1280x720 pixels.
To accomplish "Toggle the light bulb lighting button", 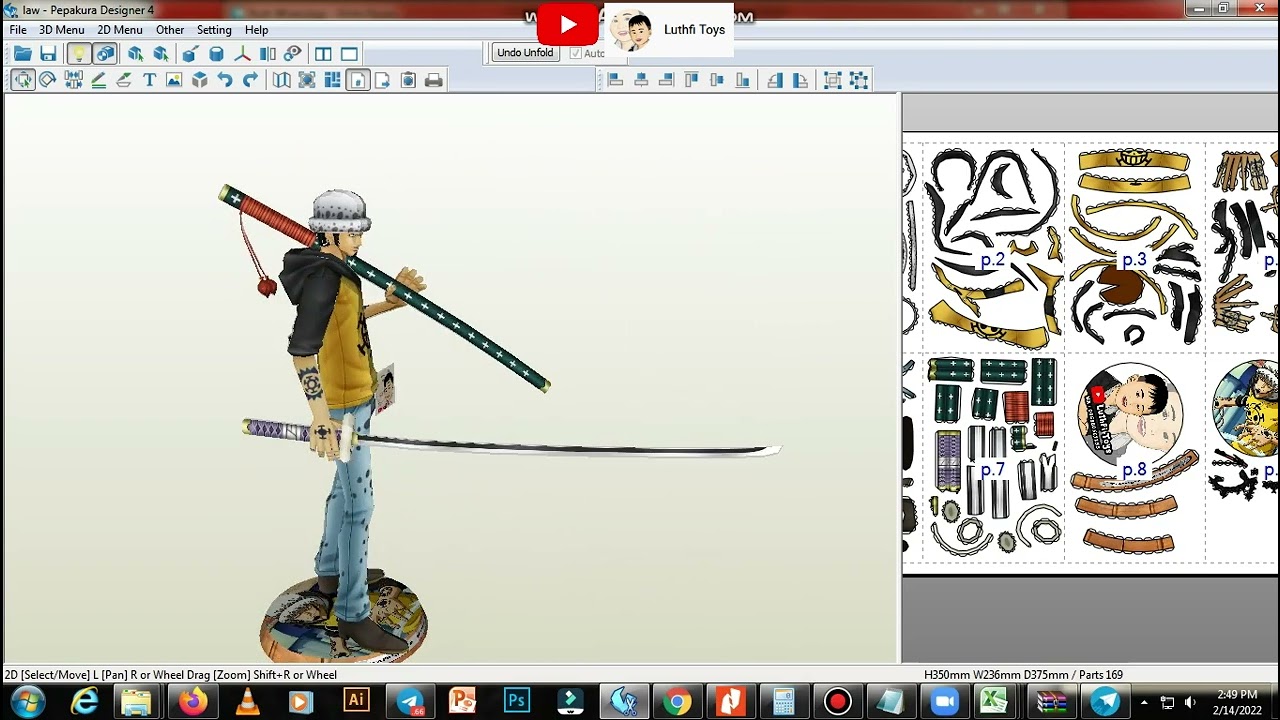I will point(78,54).
